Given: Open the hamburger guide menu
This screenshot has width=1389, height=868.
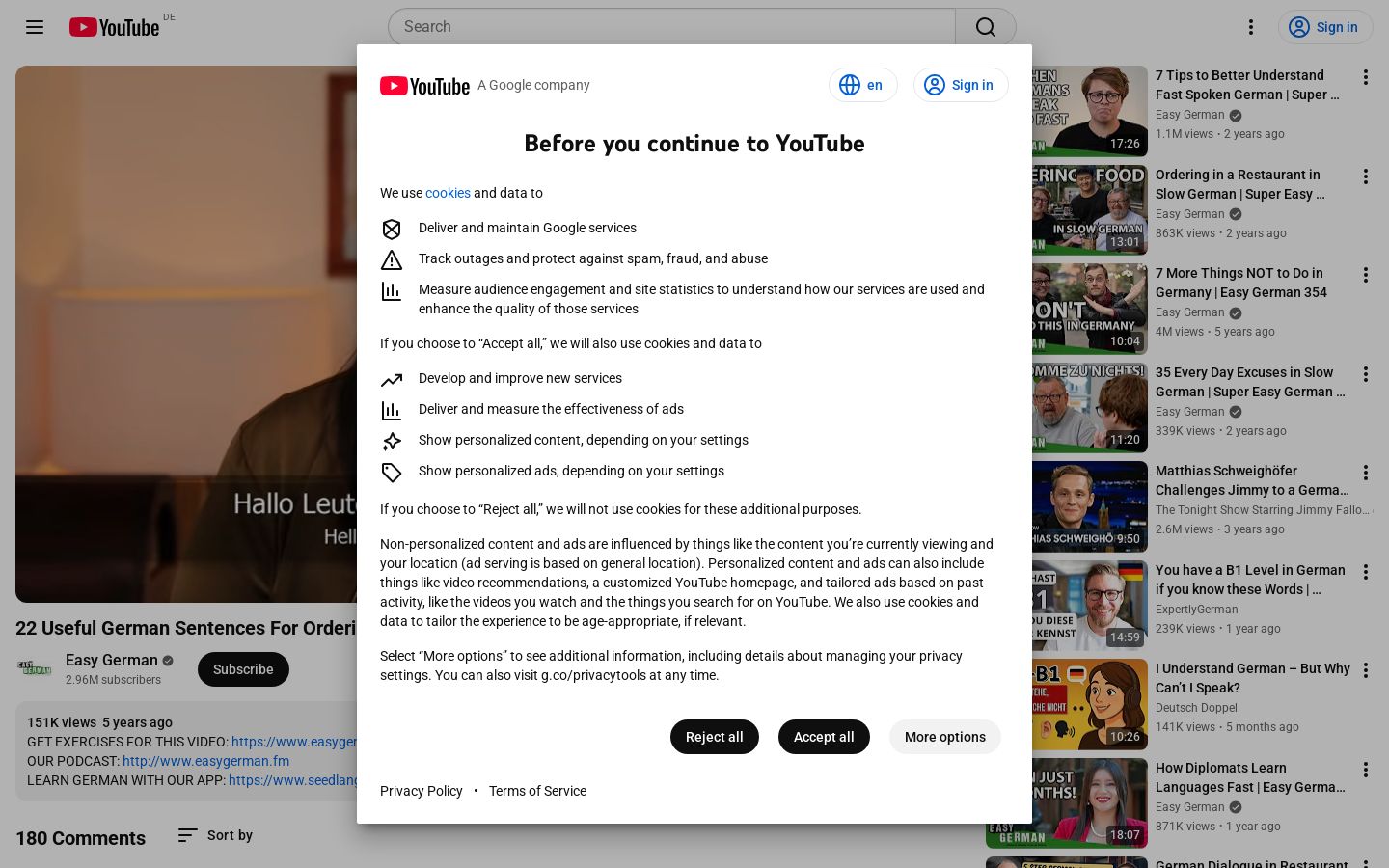Looking at the screenshot, I should (35, 27).
